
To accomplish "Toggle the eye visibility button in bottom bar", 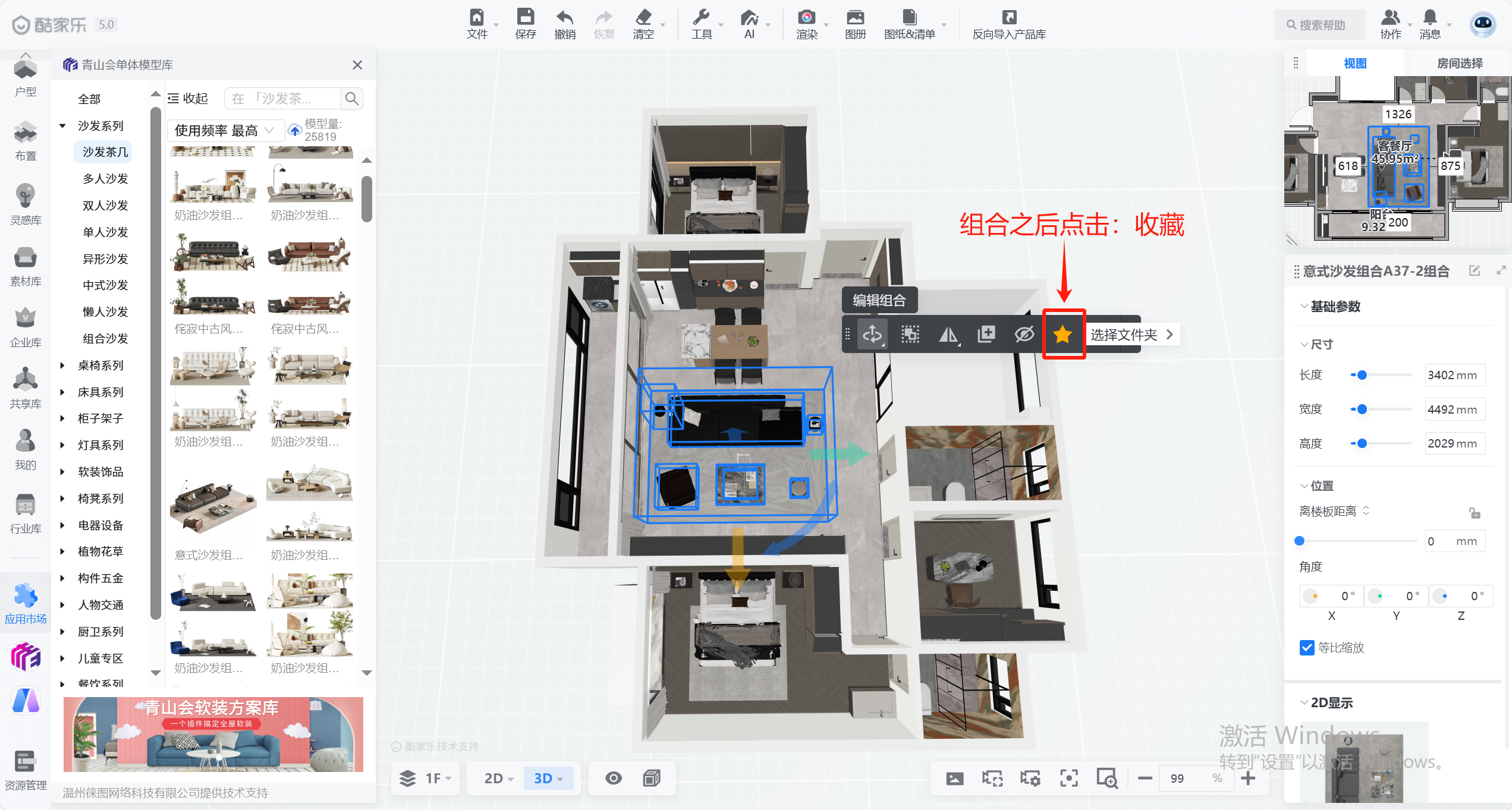I will point(614,778).
